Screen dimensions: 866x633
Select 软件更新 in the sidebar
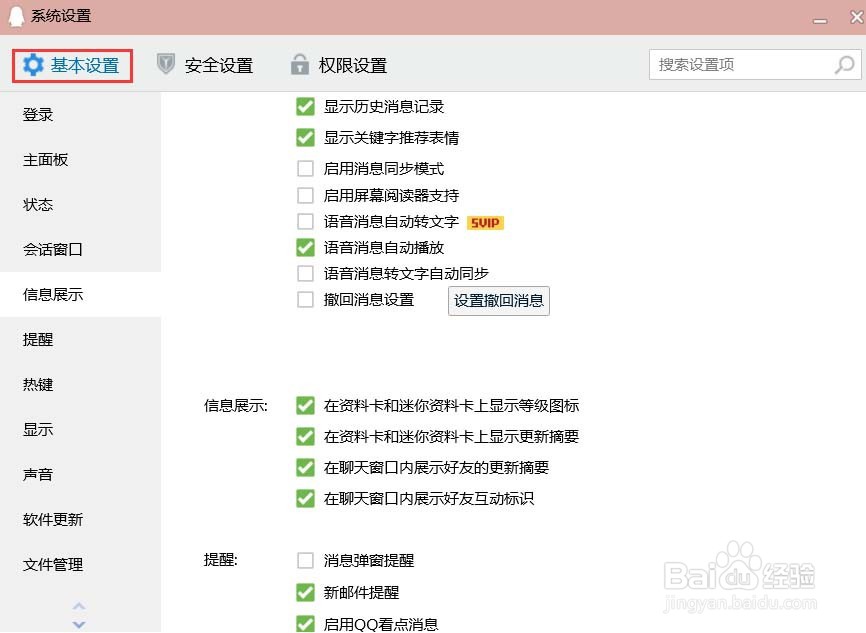(x=81, y=519)
